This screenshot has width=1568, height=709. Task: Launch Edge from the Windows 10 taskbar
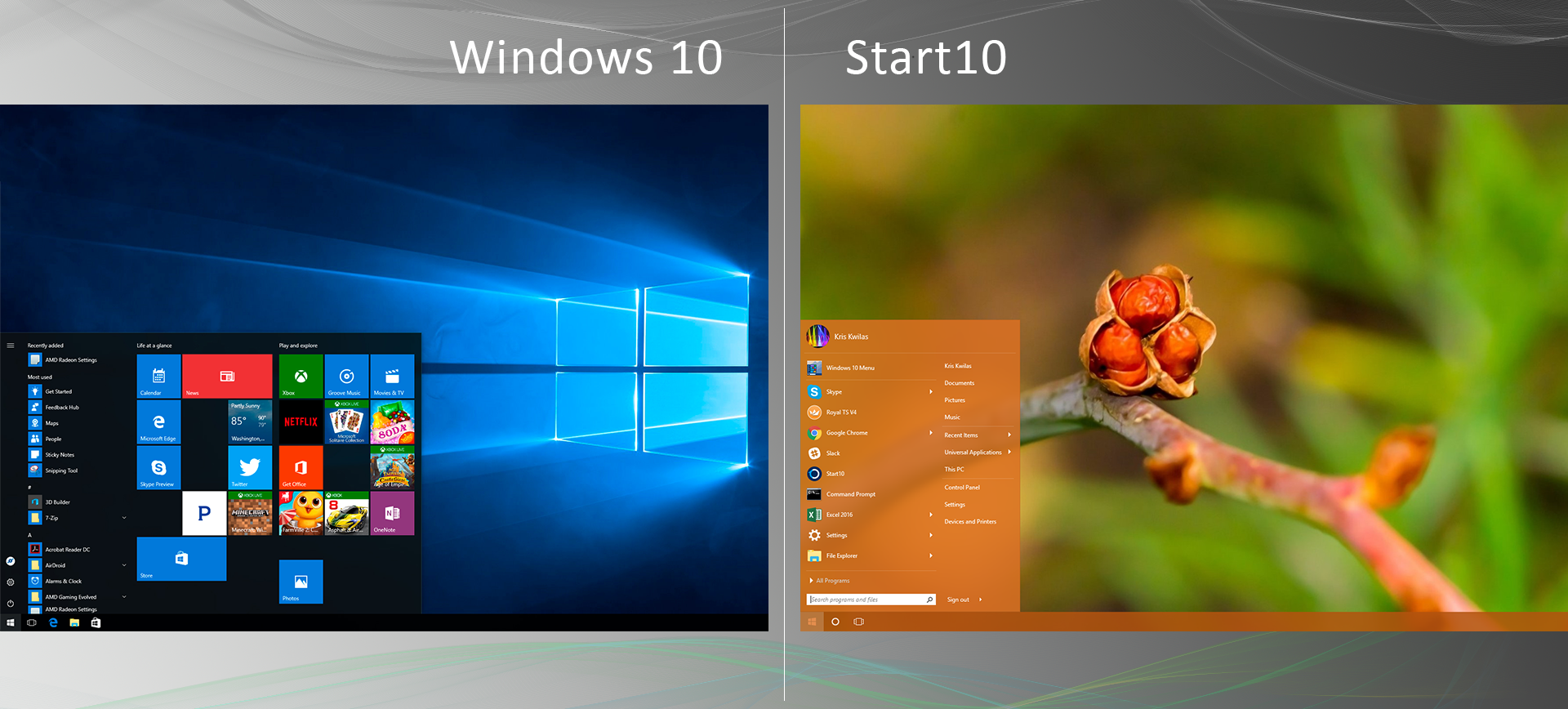(x=53, y=622)
